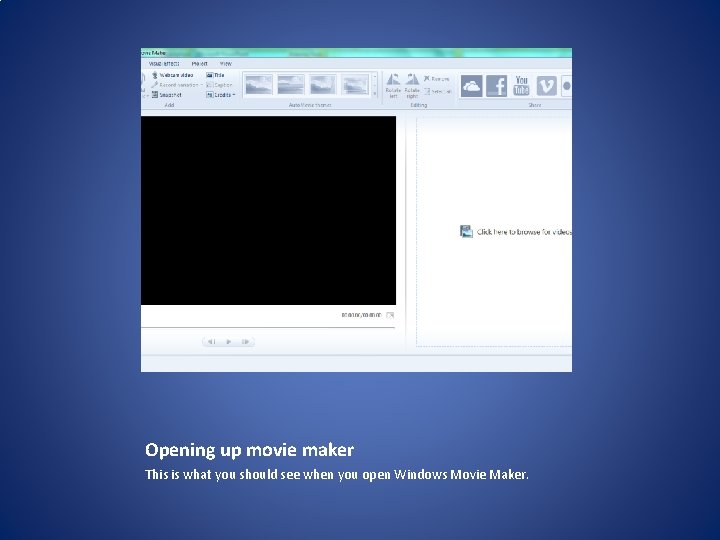Expand the AutoMovie themes gallery
This screenshot has height=540, width=720.
tap(375, 94)
